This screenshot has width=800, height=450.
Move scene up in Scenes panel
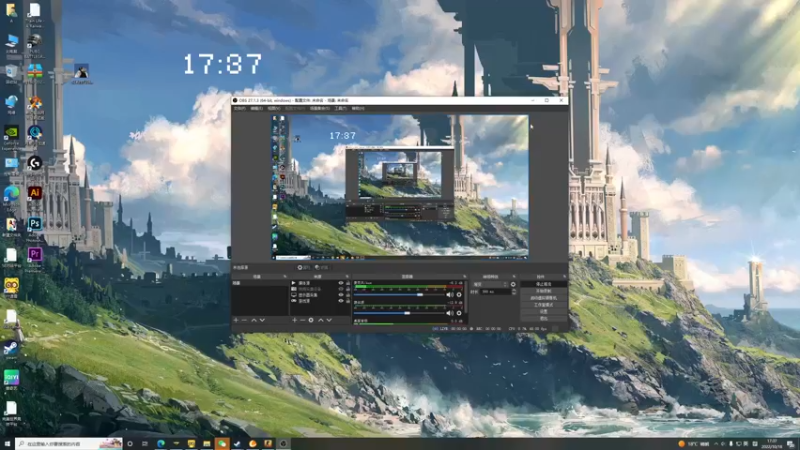click(254, 320)
